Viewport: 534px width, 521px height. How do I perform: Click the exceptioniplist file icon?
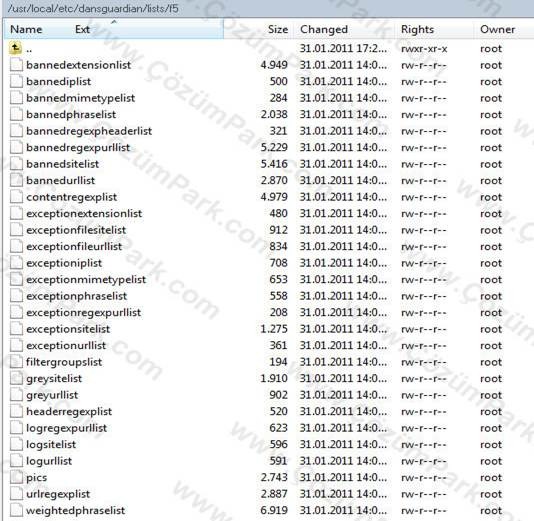coord(16,263)
